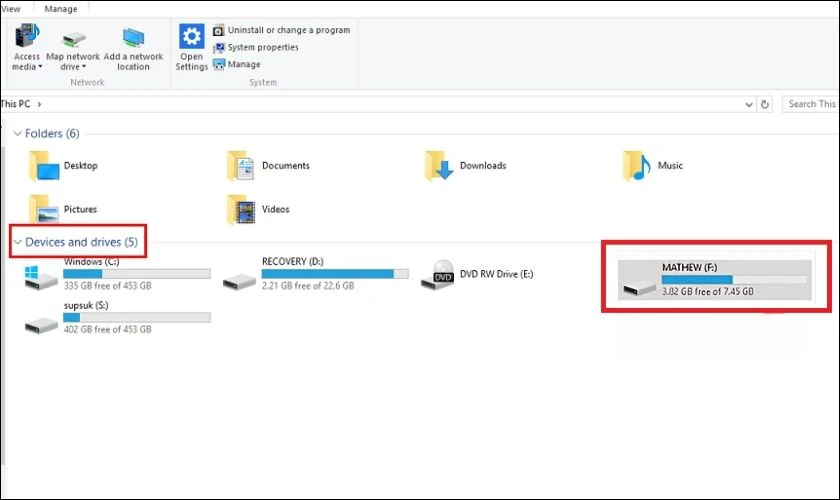840x500 pixels.
Task: Click the 'Windows (C:)' drive label
Action: [91, 262]
